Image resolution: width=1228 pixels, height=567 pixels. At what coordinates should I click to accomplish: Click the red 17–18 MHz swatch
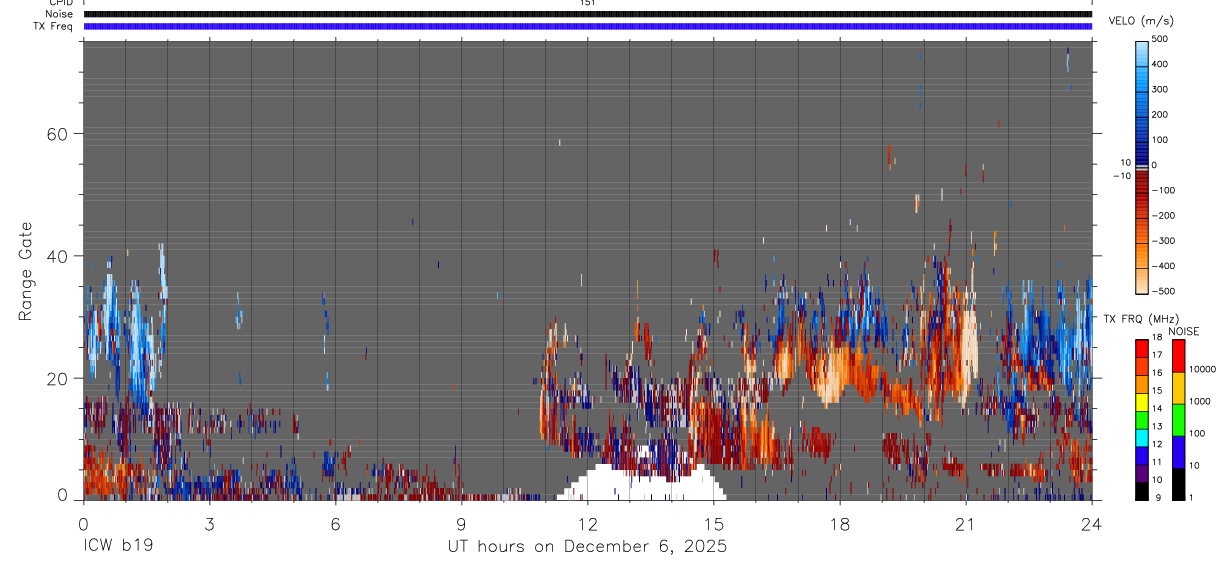pyautogui.click(x=1142, y=348)
